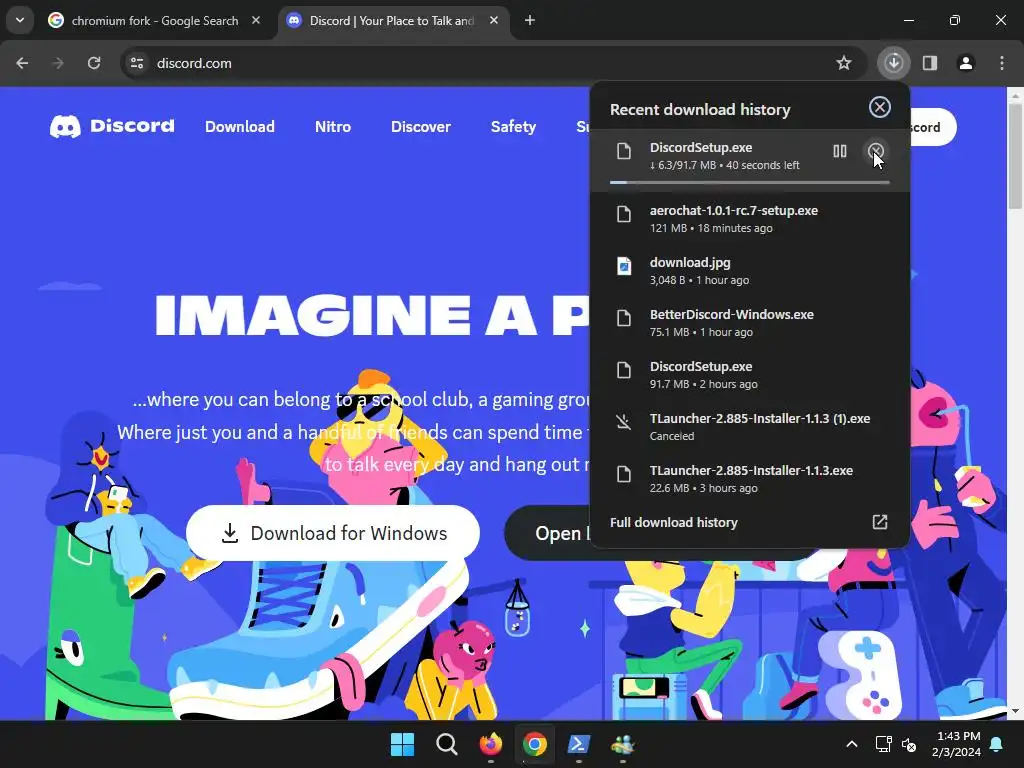Open the Discover nav link
1024x768 pixels.
tap(421, 127)
